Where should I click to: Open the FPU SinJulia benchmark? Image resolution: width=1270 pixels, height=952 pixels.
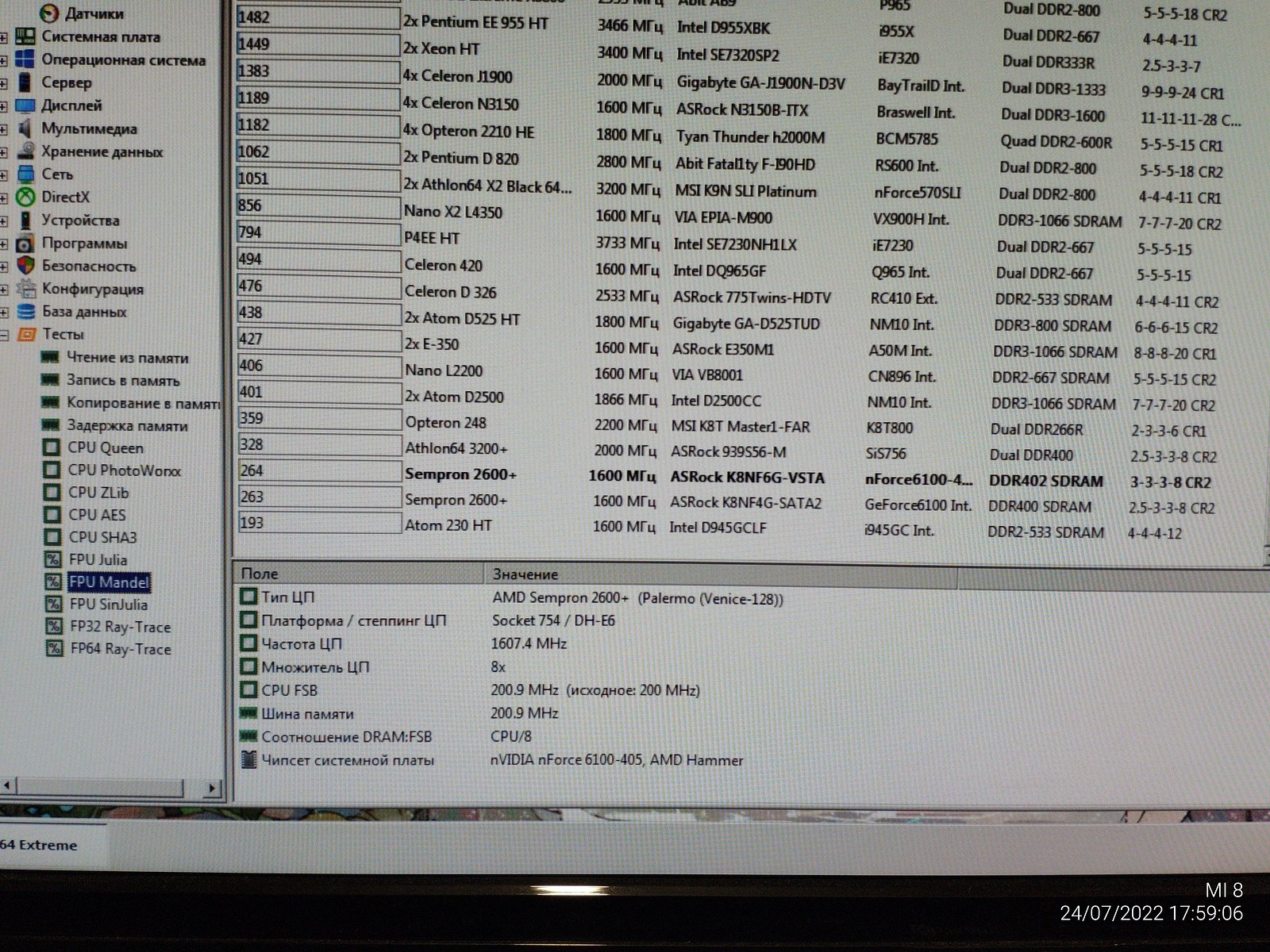tap(109, 605)
